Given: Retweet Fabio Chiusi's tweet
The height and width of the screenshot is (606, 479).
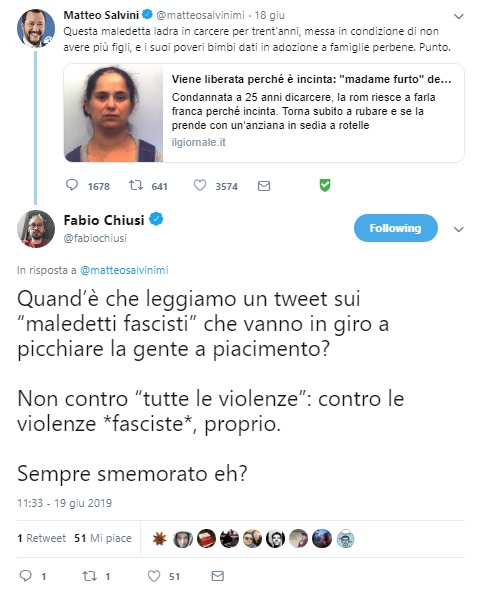Looking at the screenshot, I should pos(89,576).
